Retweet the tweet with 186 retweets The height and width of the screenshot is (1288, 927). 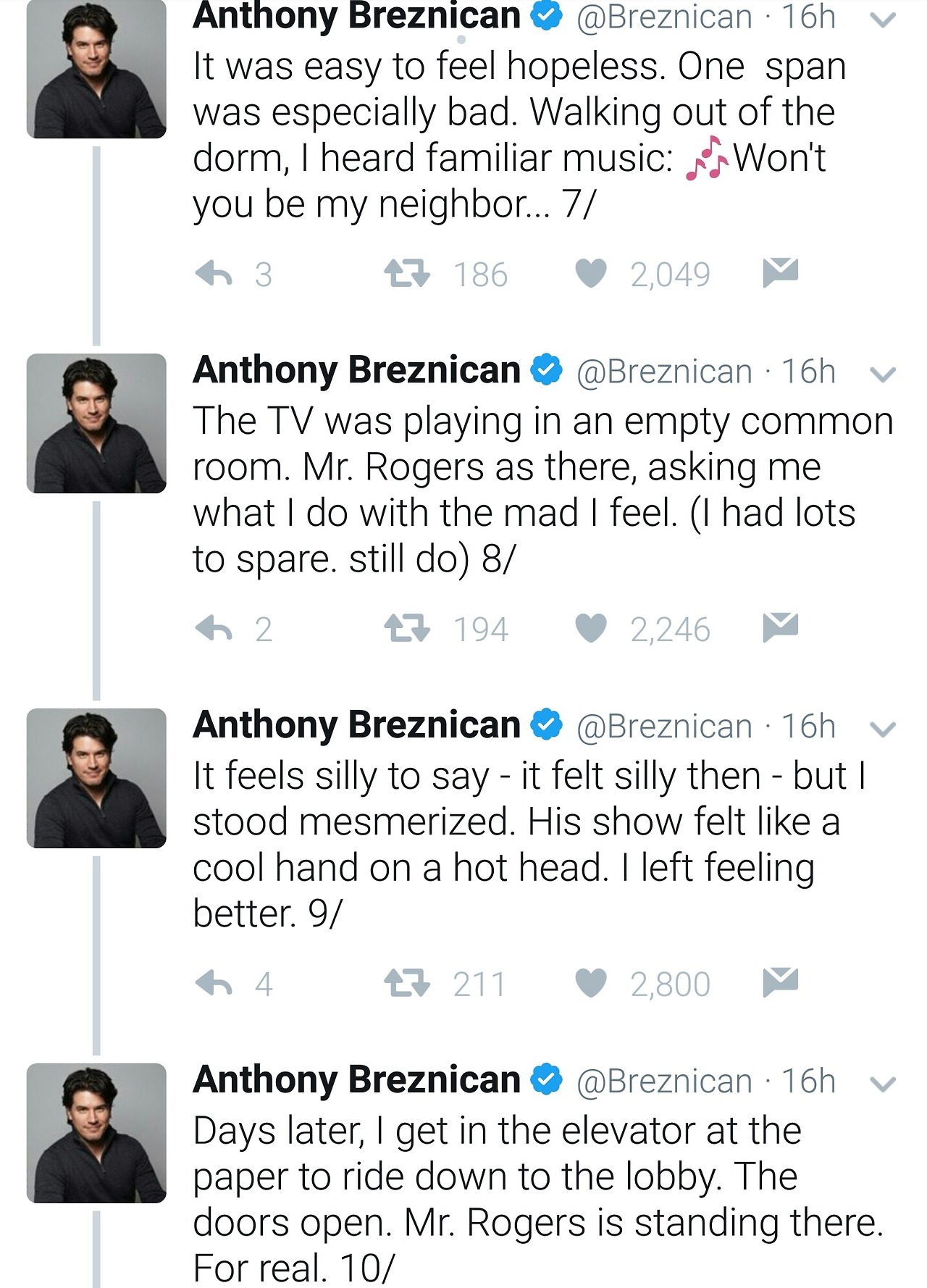point(406,274)
